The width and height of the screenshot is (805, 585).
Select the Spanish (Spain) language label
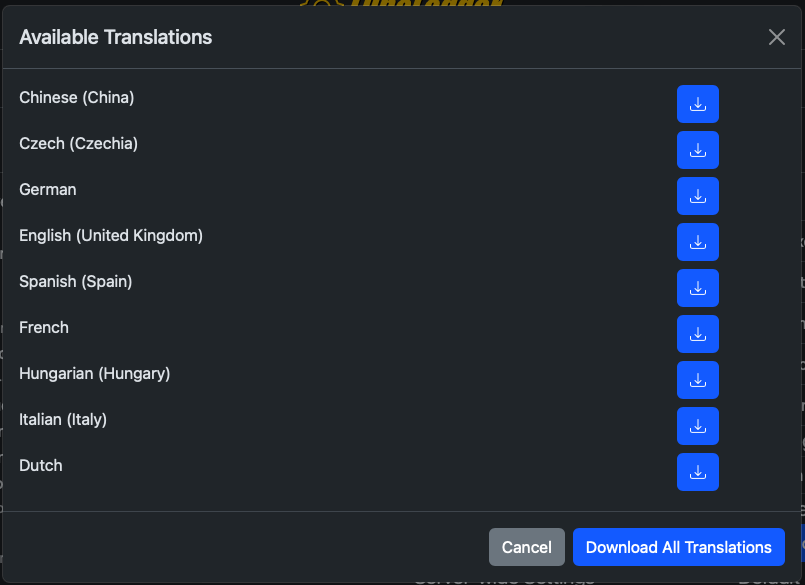[76, 282]
